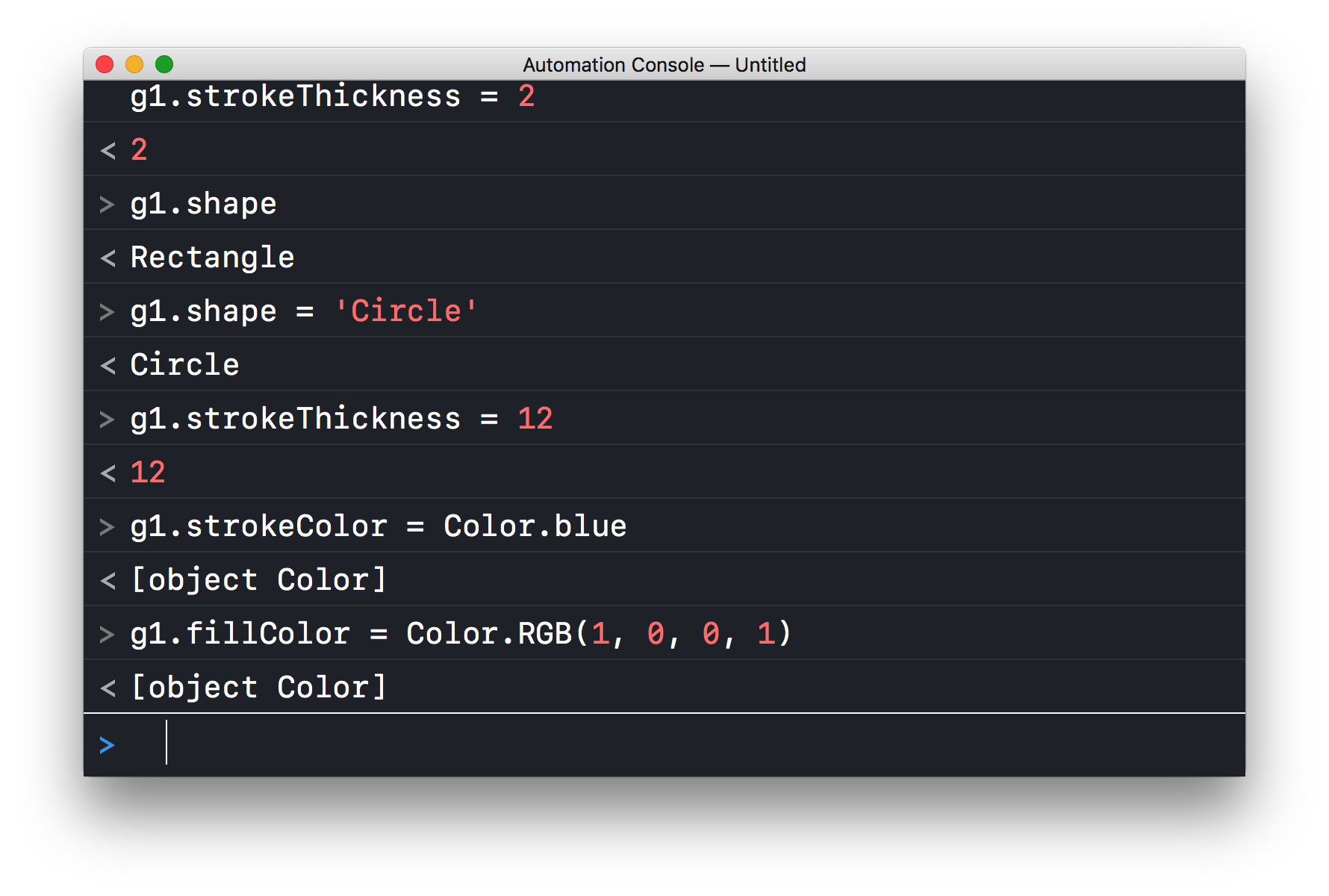This screenshot has width=1329, height=896.
Task: Click the "g1.strokeColor = Color.blue" command
Action: (378, 526)
